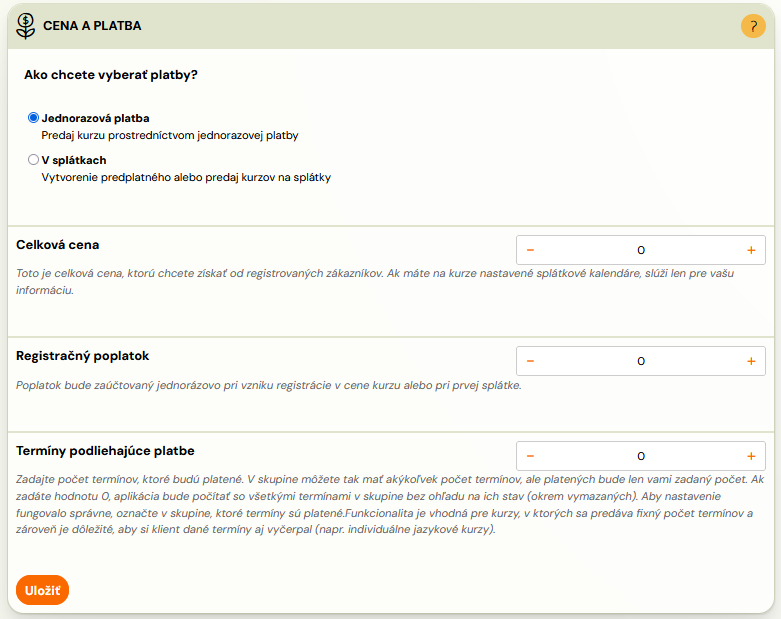Open the help question mark icon
This screenshot has width=781, height=619.
click(753, 26)
